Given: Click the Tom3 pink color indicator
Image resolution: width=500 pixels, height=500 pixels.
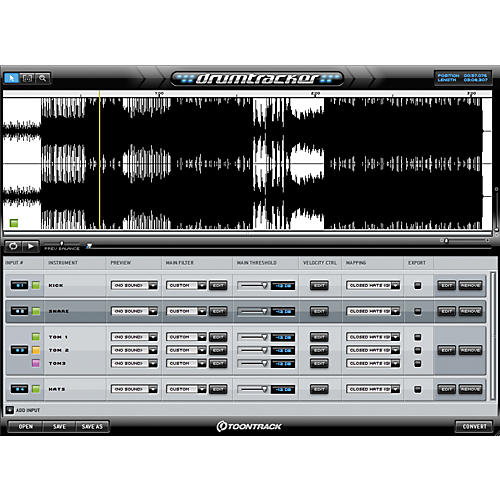Looking at the screenshot, I should [36, 363].
